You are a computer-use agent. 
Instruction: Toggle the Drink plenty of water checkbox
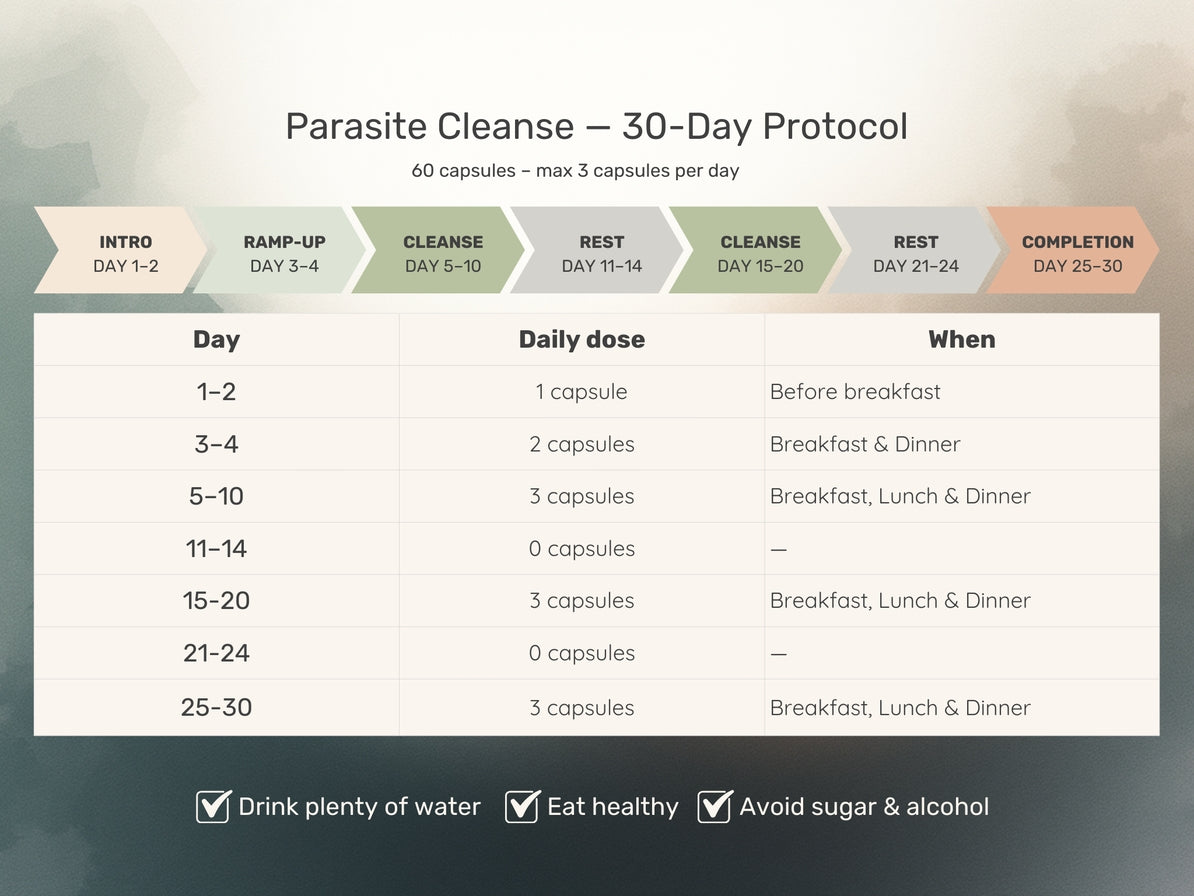(x=213, y=806)
